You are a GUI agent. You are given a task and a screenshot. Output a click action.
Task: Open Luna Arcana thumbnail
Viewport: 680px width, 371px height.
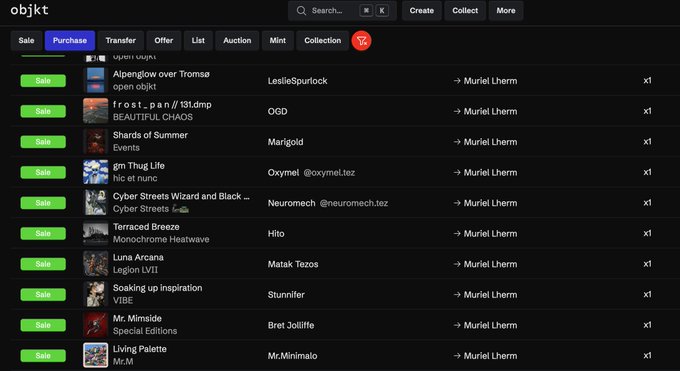95,264
